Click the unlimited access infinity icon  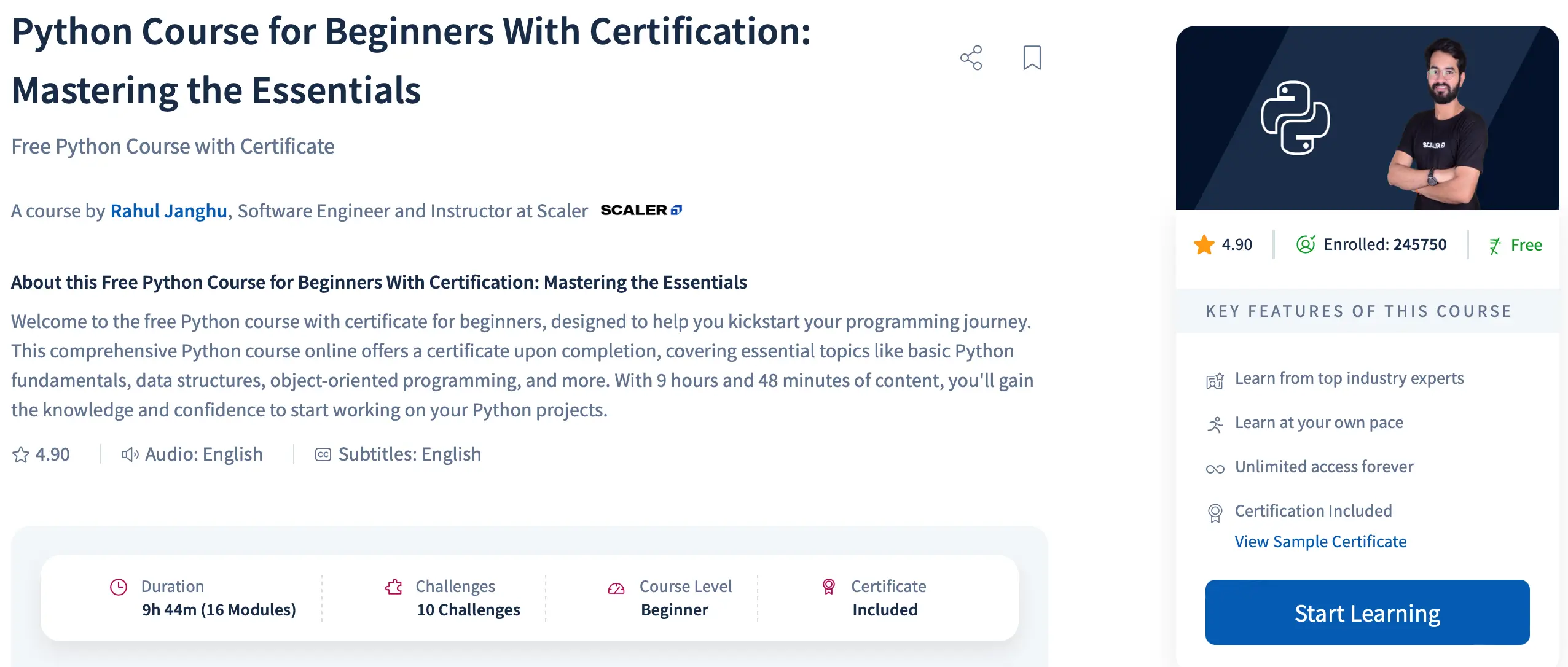[x=1215, y=468]
